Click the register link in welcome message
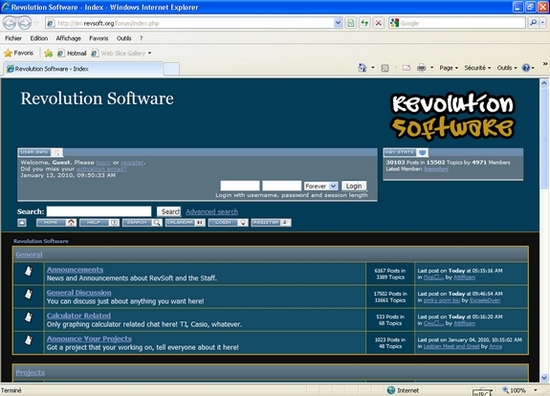Screen dimensions: 550x396 pyautogui.click(x=132, y=163)
